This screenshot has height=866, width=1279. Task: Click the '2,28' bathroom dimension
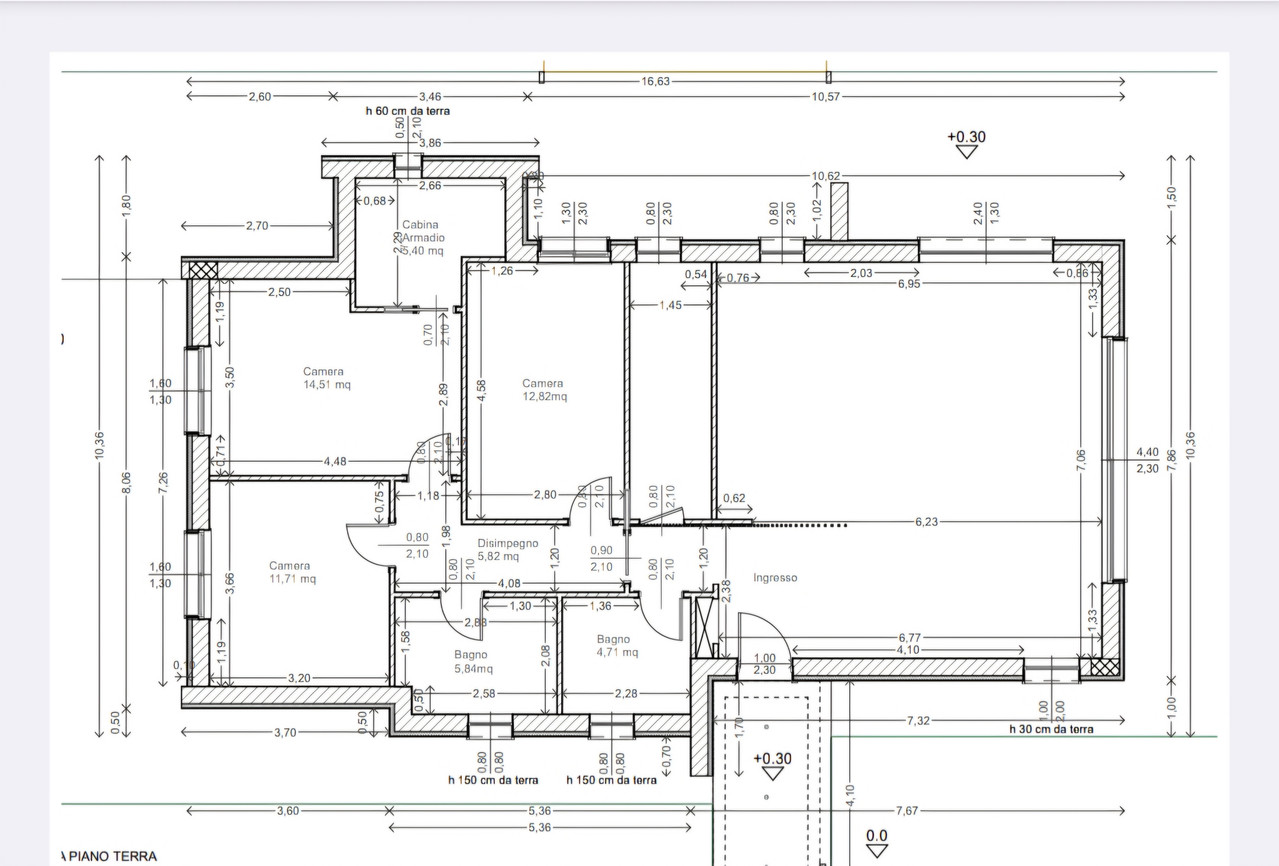(x=627, y=694)
